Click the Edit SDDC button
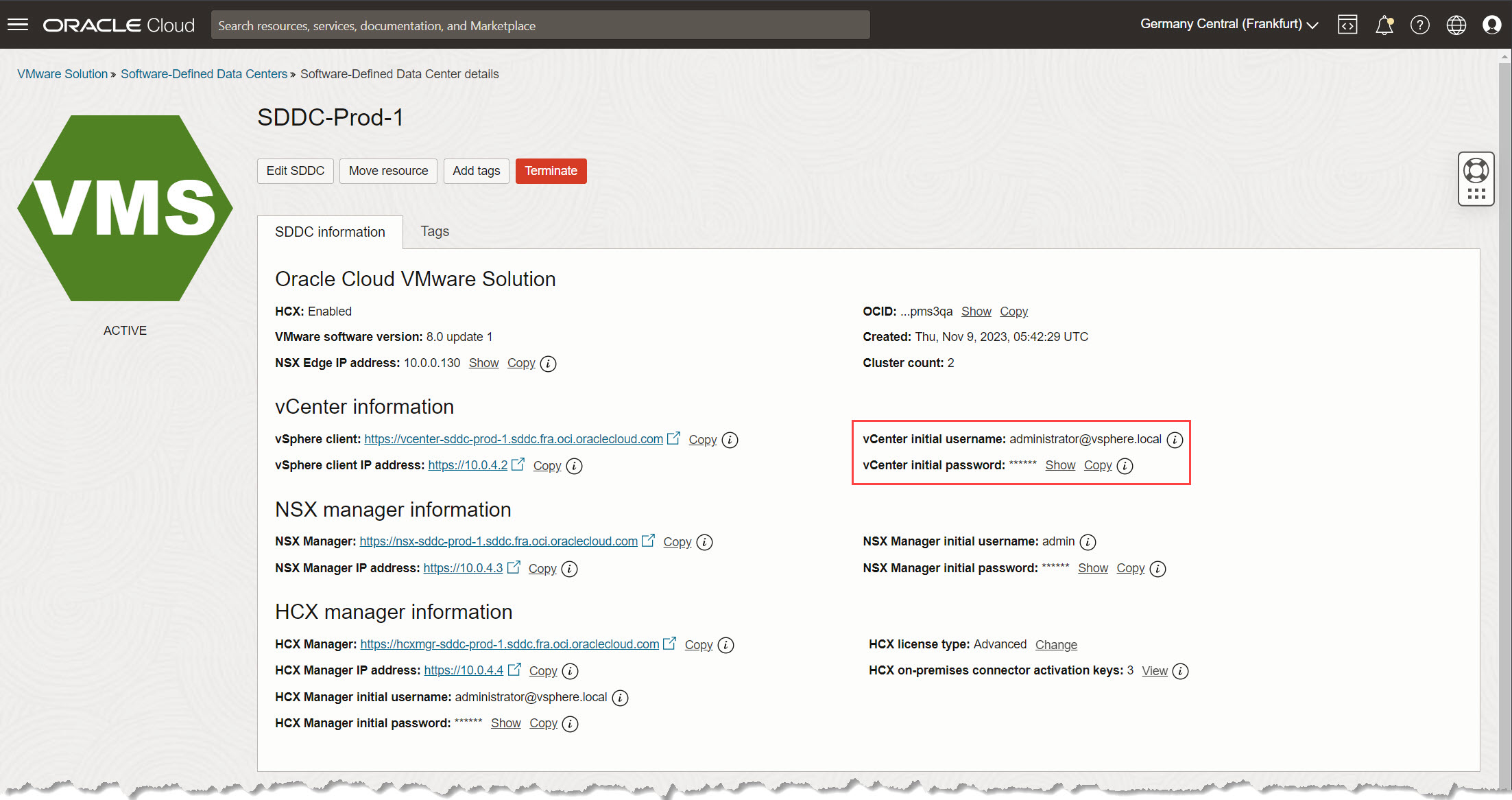The width and height of the screenshot is (1512, 800). [x=296, y=171]
